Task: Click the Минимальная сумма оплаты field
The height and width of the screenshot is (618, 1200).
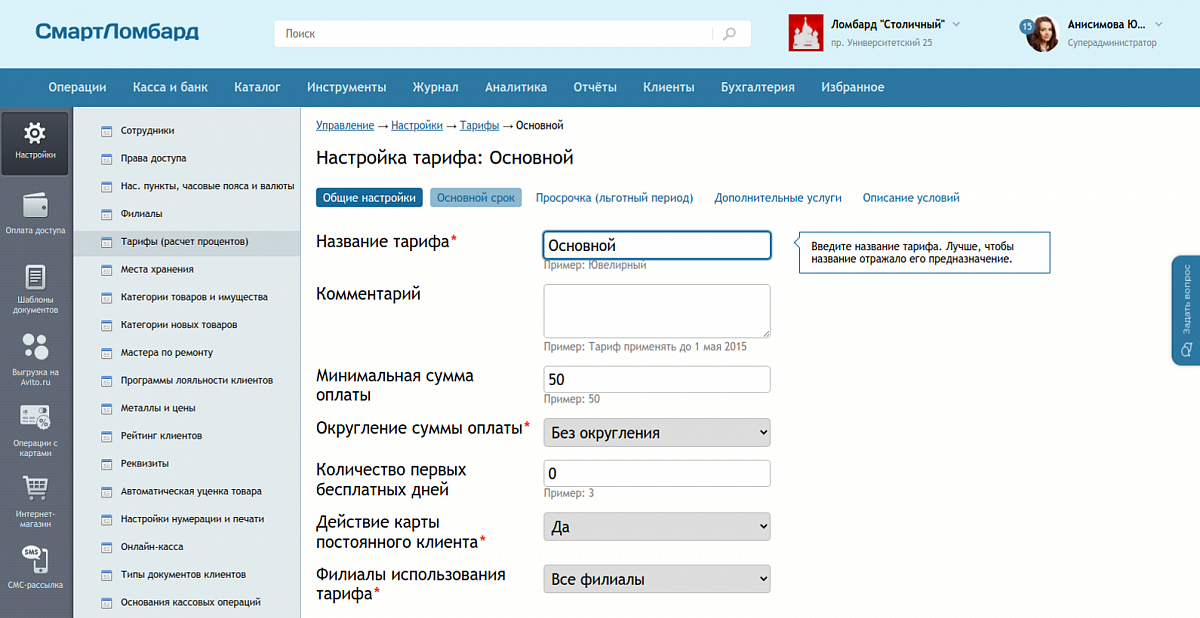Action: (x=657, y=379)
